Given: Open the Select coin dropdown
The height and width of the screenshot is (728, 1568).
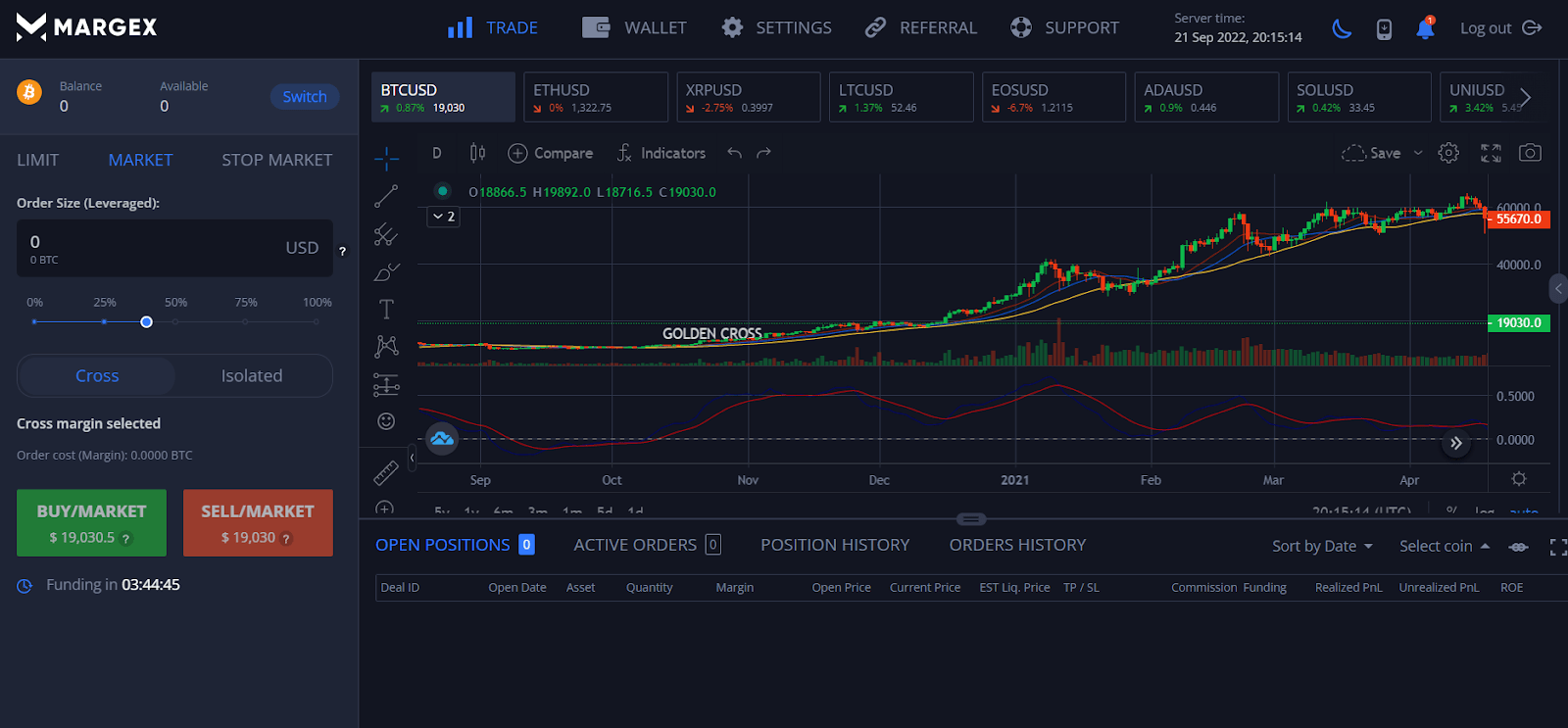Looking at the screenshot, I should [x=1444, y=546].
